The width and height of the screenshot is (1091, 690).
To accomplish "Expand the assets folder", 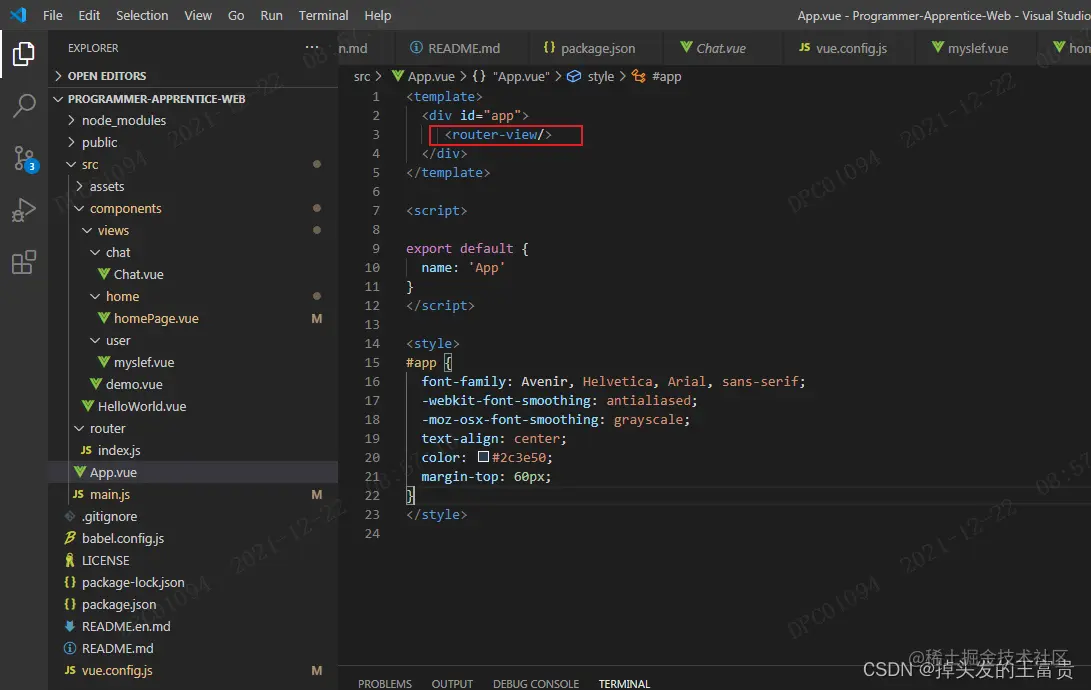I will (x=79, y=186).
